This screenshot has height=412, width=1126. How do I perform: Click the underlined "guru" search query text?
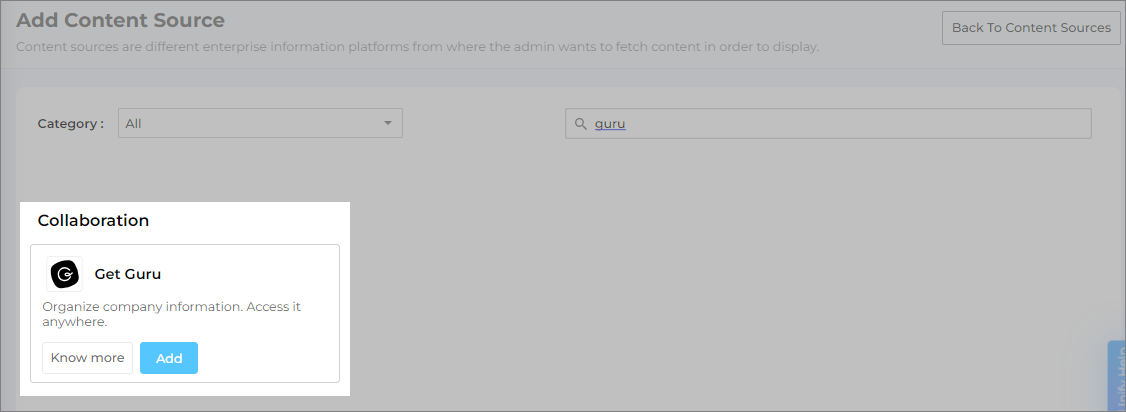click(x=610, y=124)
